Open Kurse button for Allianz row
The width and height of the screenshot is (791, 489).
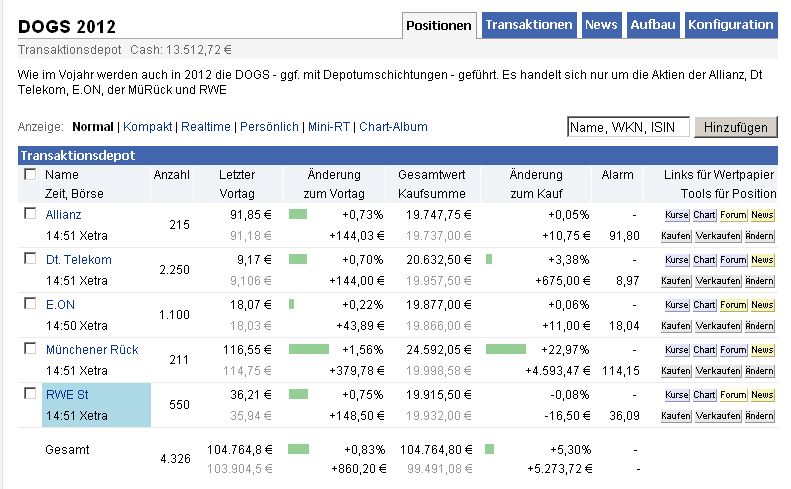676,215
